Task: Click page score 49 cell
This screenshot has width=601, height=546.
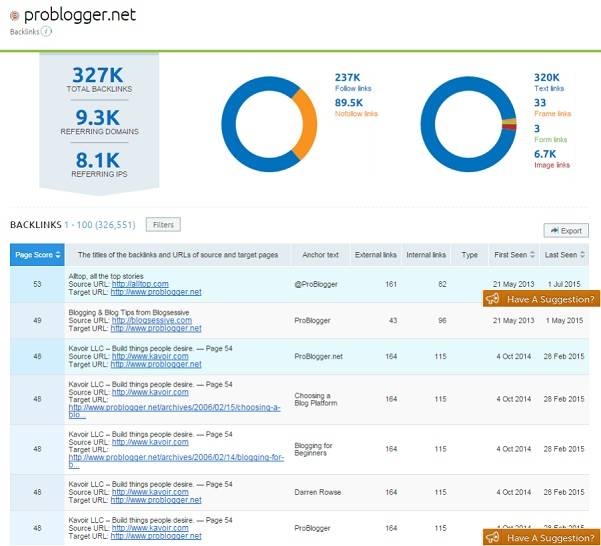Action: tap(37, 320)
